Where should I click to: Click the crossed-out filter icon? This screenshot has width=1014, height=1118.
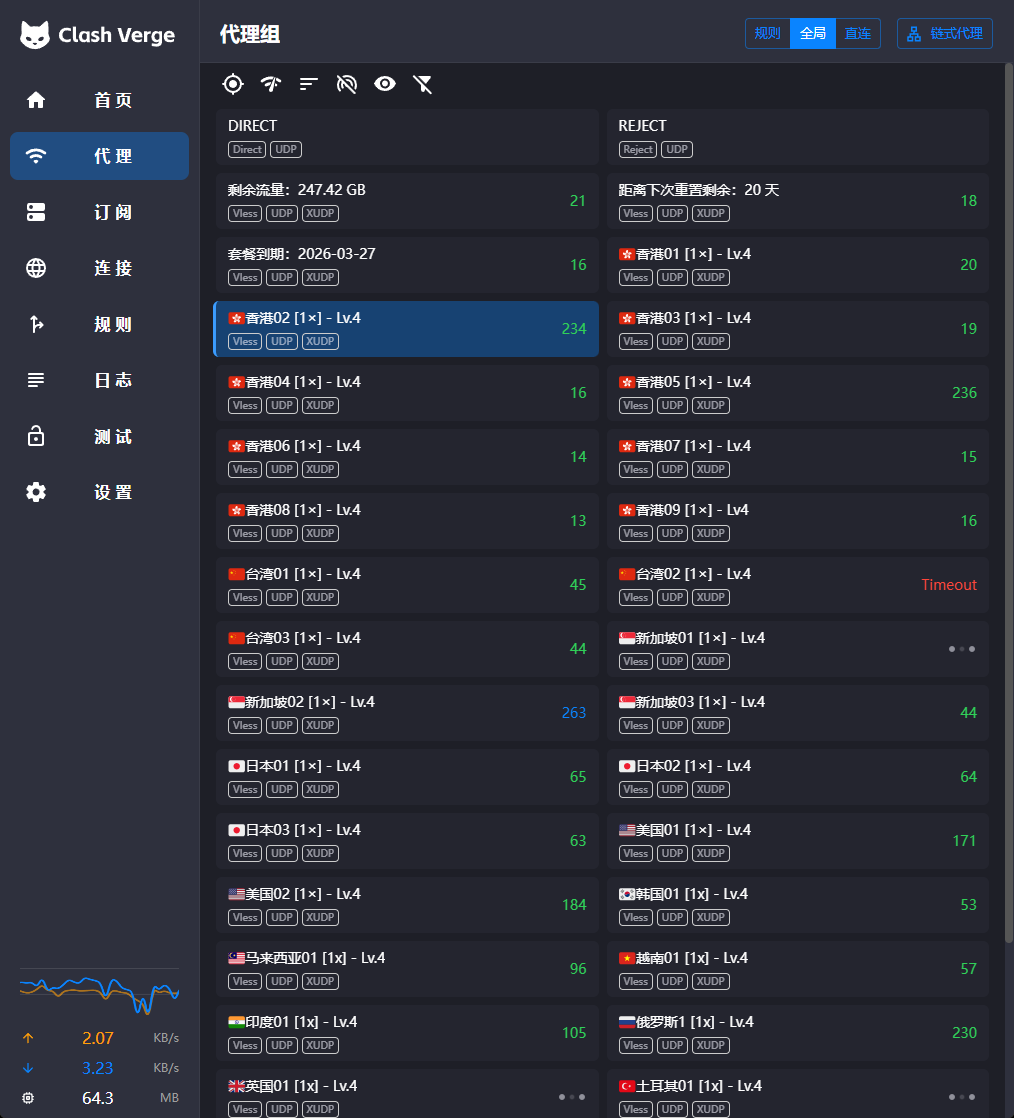tap(423, 84)
